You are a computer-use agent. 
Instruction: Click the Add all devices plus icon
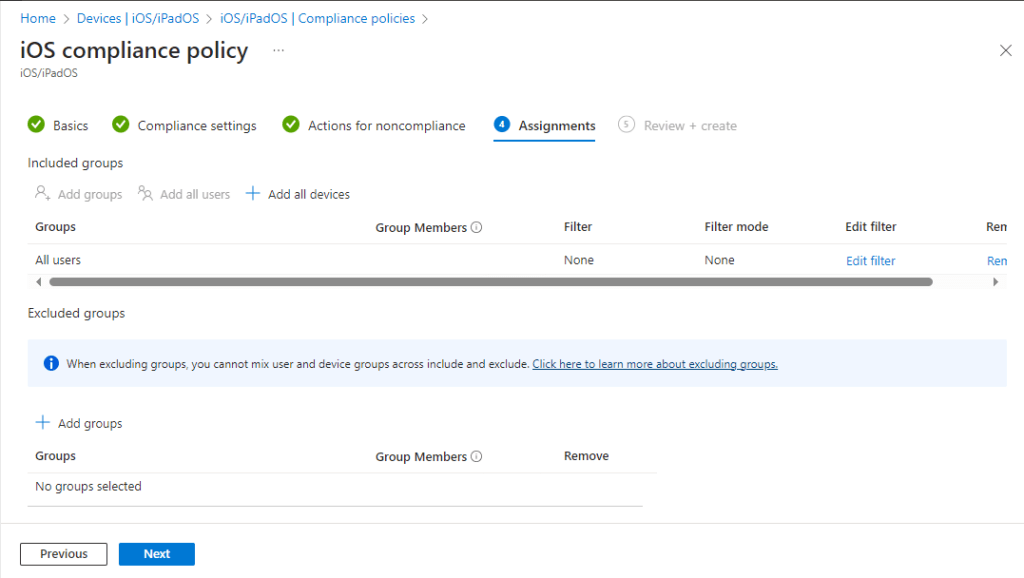(253, 193)
